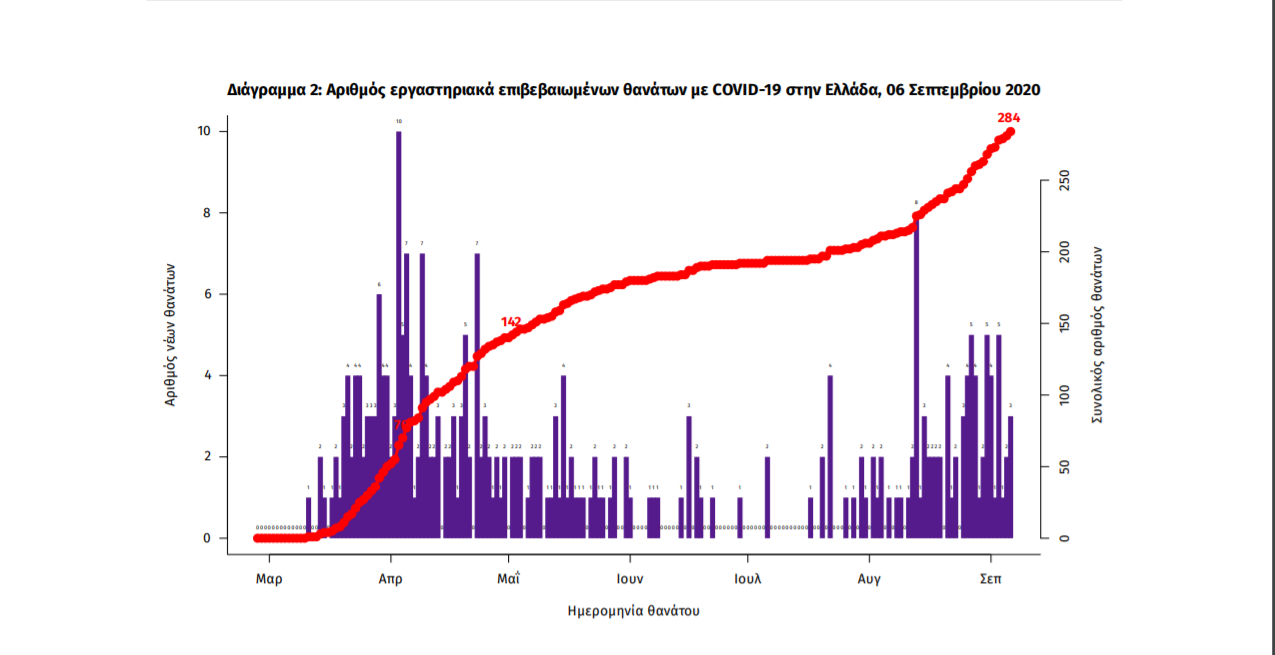Select the August bar labeled 8

pos(916,370)
